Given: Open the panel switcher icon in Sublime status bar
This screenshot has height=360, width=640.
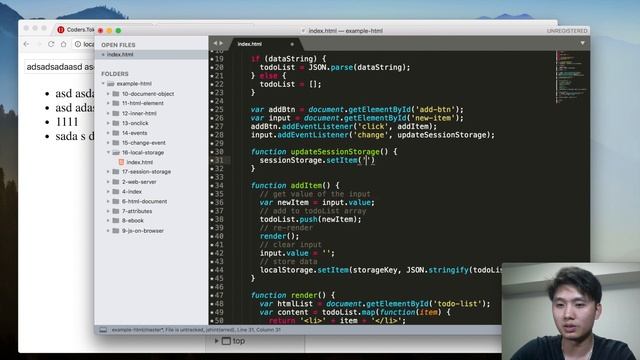Looking at the screenshot, I should click(x=103, y=330).
